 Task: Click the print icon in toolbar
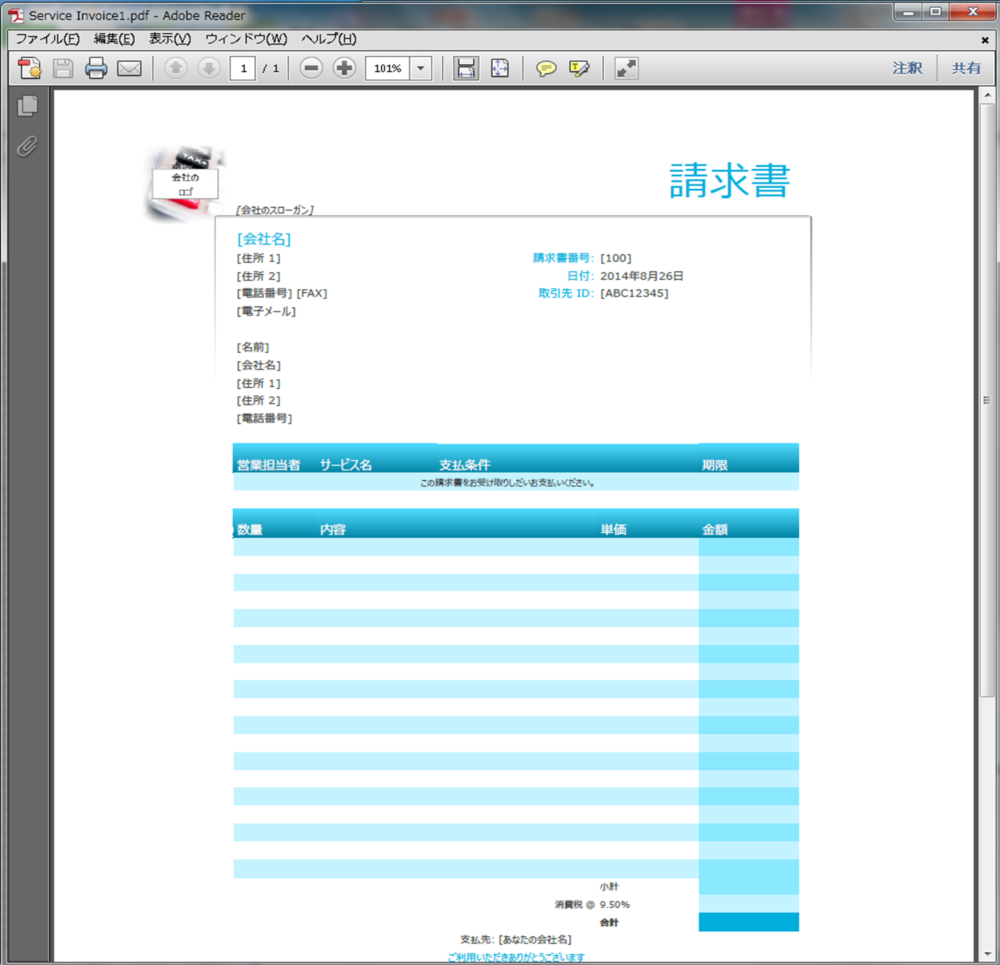click(96, 68)
